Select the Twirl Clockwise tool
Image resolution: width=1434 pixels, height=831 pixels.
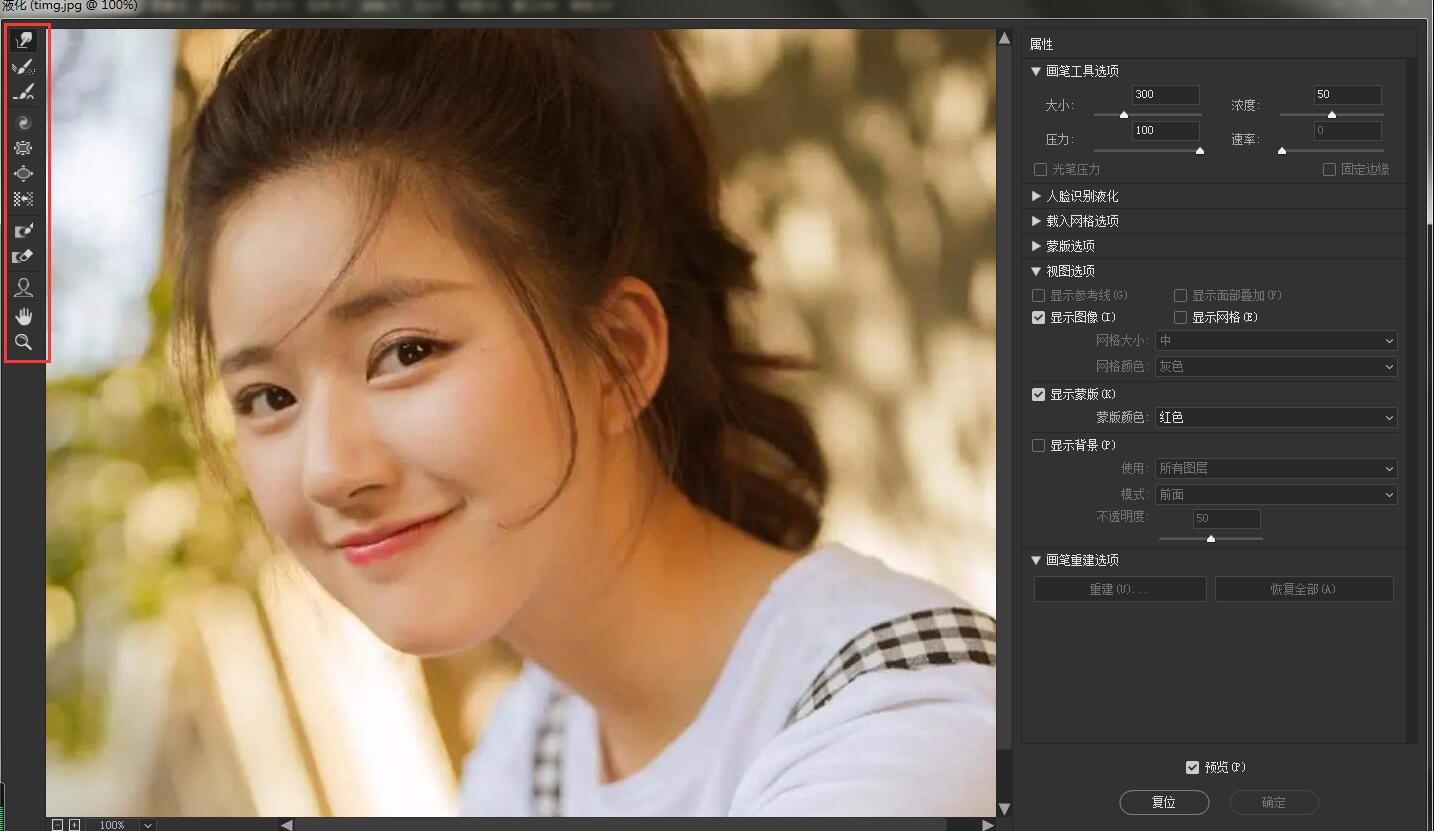[x=25, y=121]
